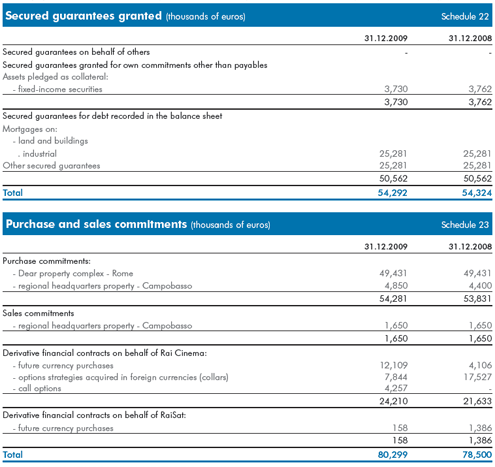This screenshot has height=467, width=495.
Task: Click the 50,562 subtotal under 31.12.2009
Action: click(393, 179)
